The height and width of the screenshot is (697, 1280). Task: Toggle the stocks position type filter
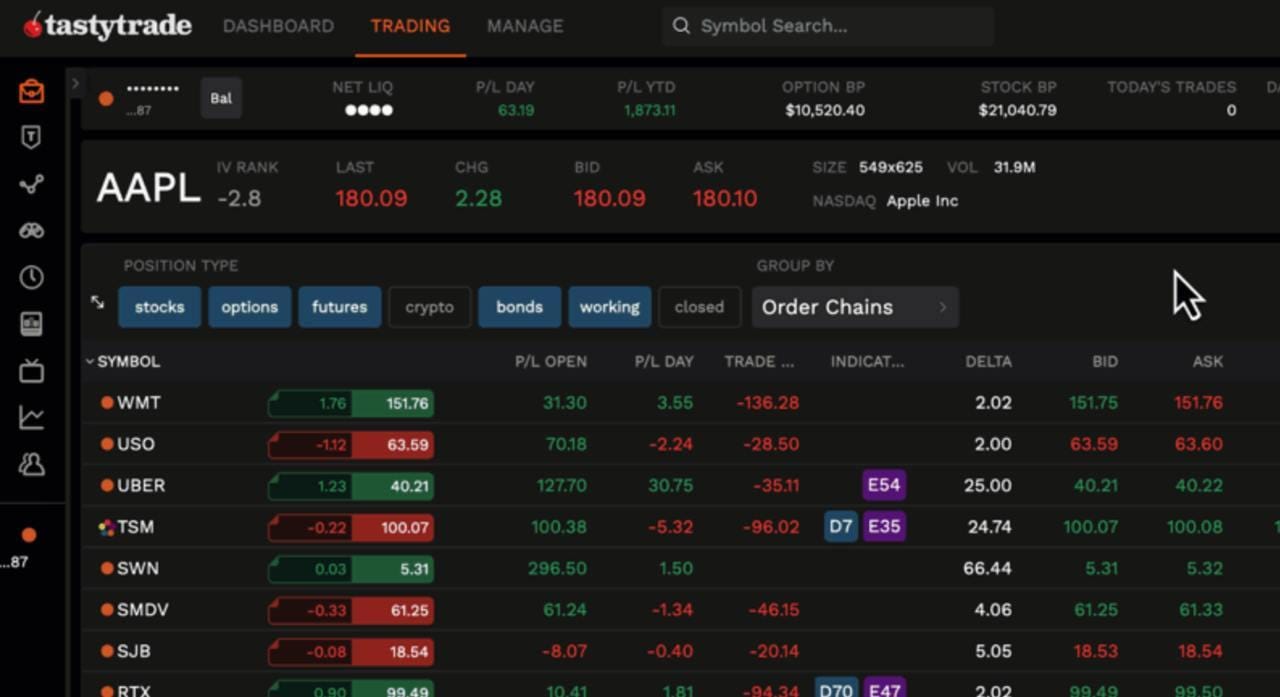coord(160,307)
